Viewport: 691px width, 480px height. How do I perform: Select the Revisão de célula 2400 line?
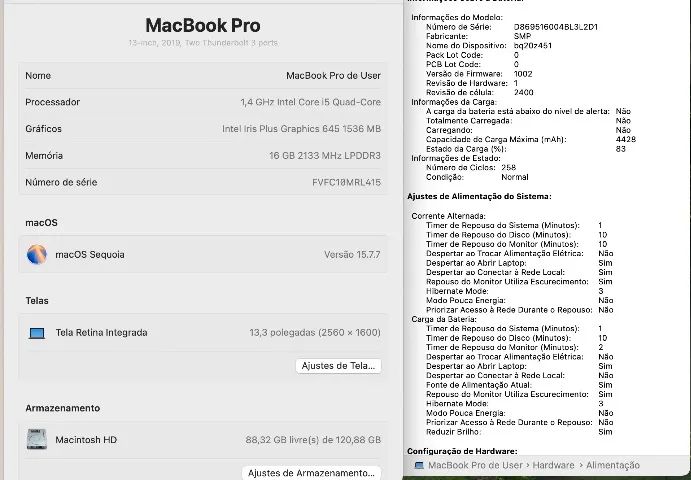[x=479, y=93]
